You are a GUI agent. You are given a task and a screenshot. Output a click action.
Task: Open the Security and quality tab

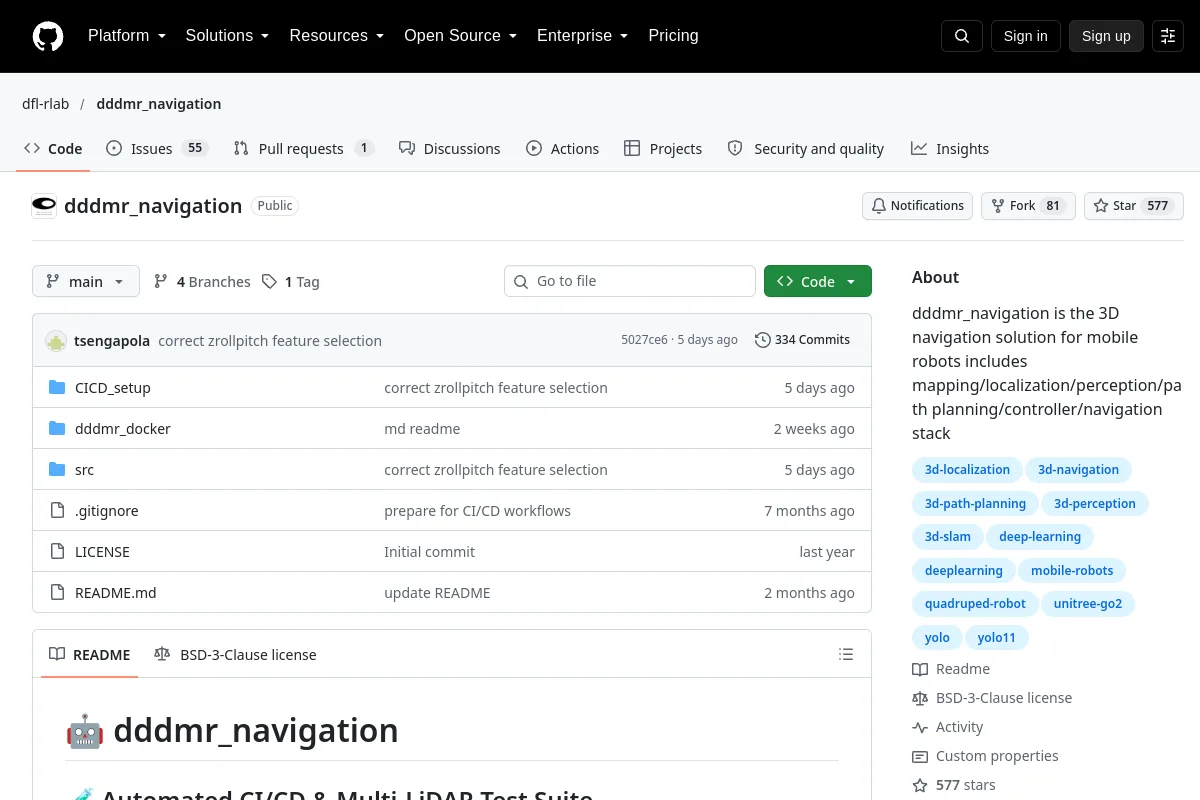tap(806, 149)
